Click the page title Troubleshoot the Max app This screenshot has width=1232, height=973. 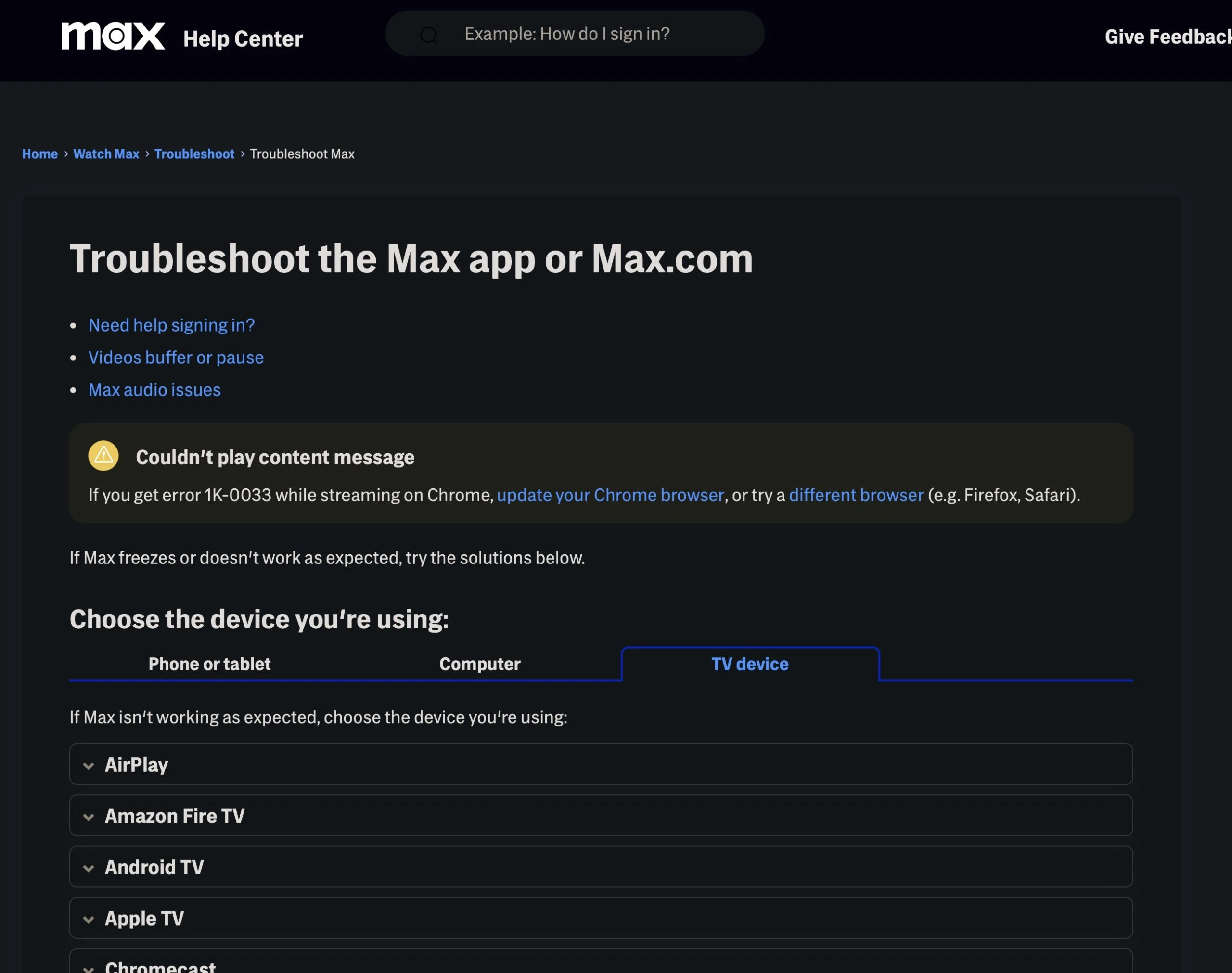[x=411, y=259]
